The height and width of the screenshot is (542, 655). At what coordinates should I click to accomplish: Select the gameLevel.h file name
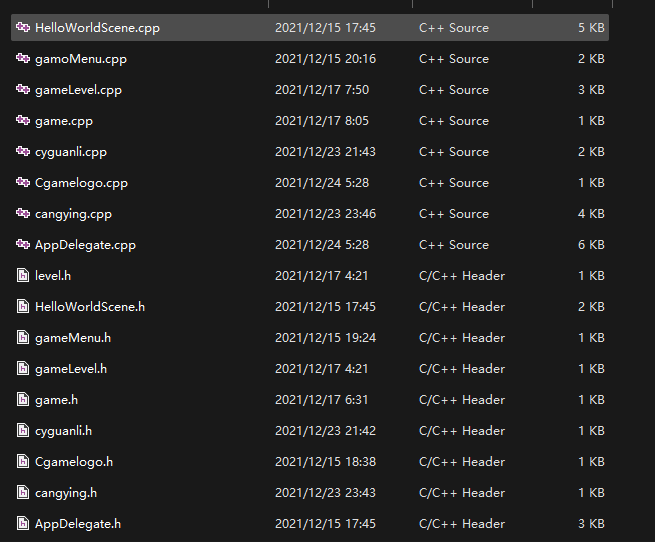click(71, 369)
